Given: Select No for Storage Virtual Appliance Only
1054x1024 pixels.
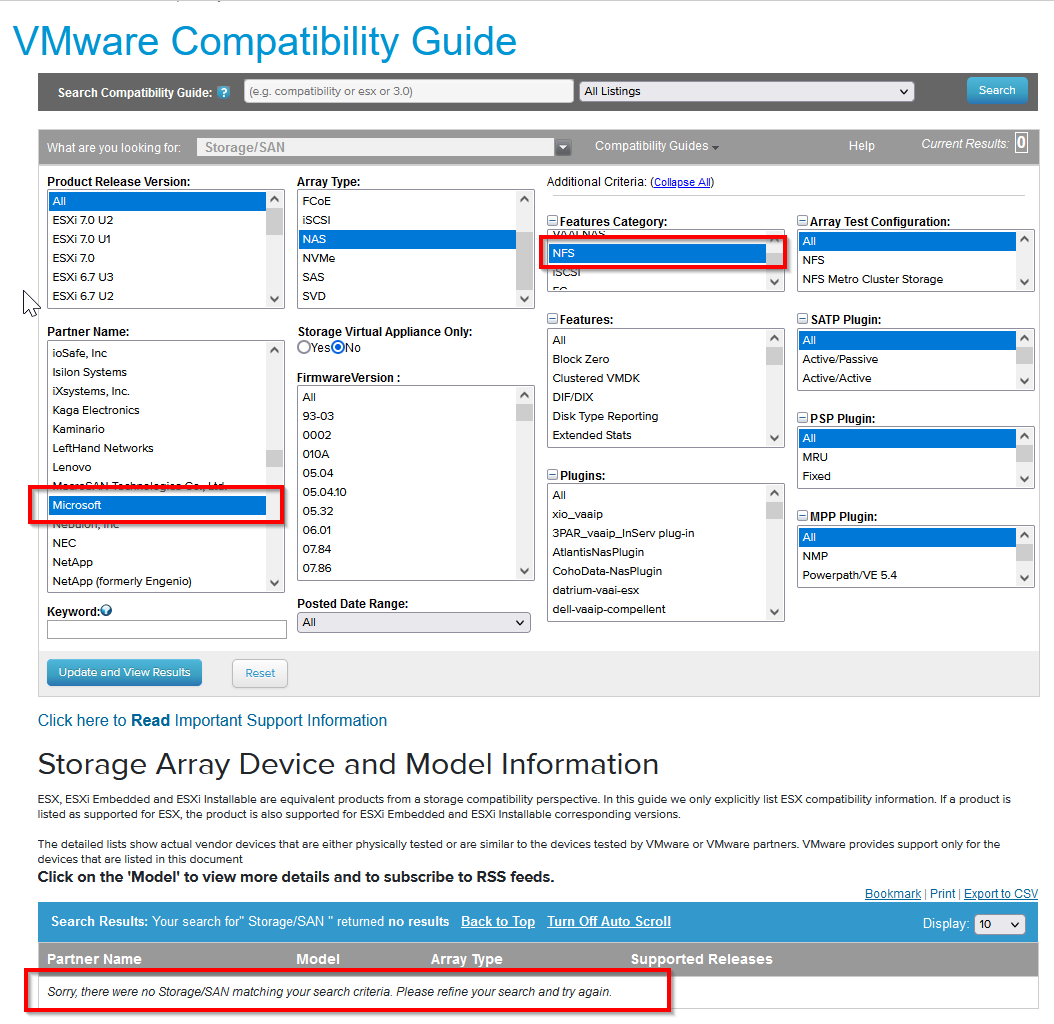Looking at the screenshot, I should point(338,347).
